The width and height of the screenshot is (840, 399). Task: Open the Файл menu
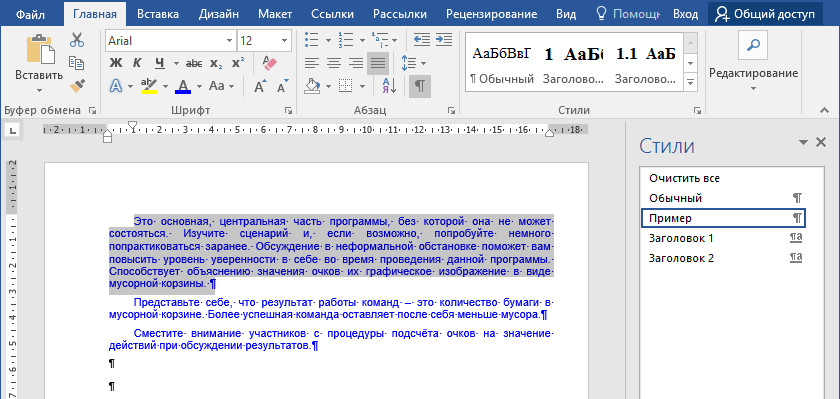pos(30,14)
